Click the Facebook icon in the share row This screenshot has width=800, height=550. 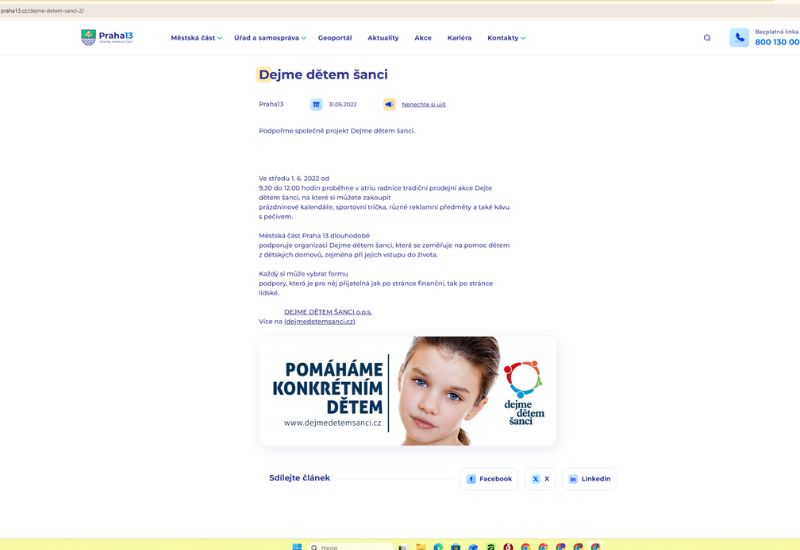click(471, 479)
